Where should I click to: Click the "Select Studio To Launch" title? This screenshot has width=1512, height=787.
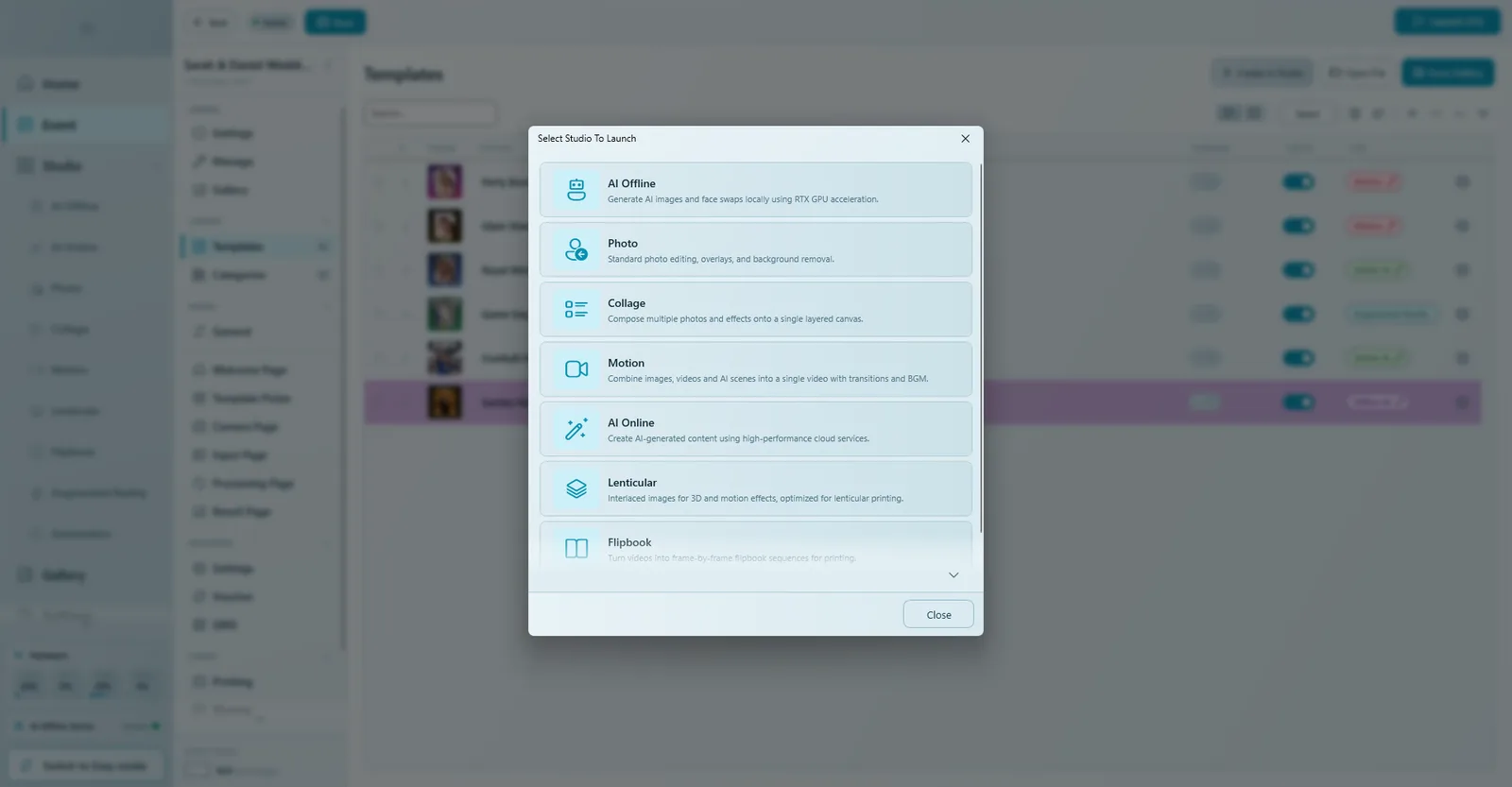587,138
